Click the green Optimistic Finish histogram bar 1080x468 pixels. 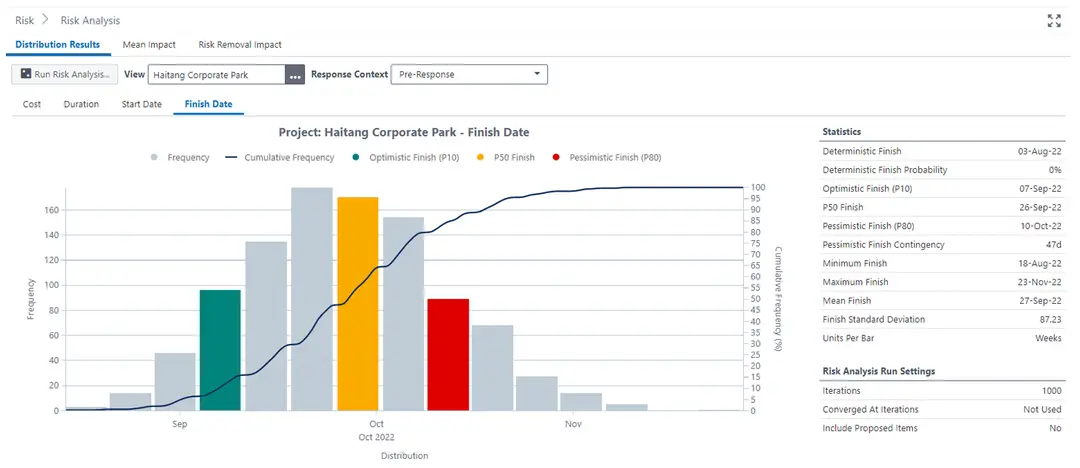click(220, 350)
